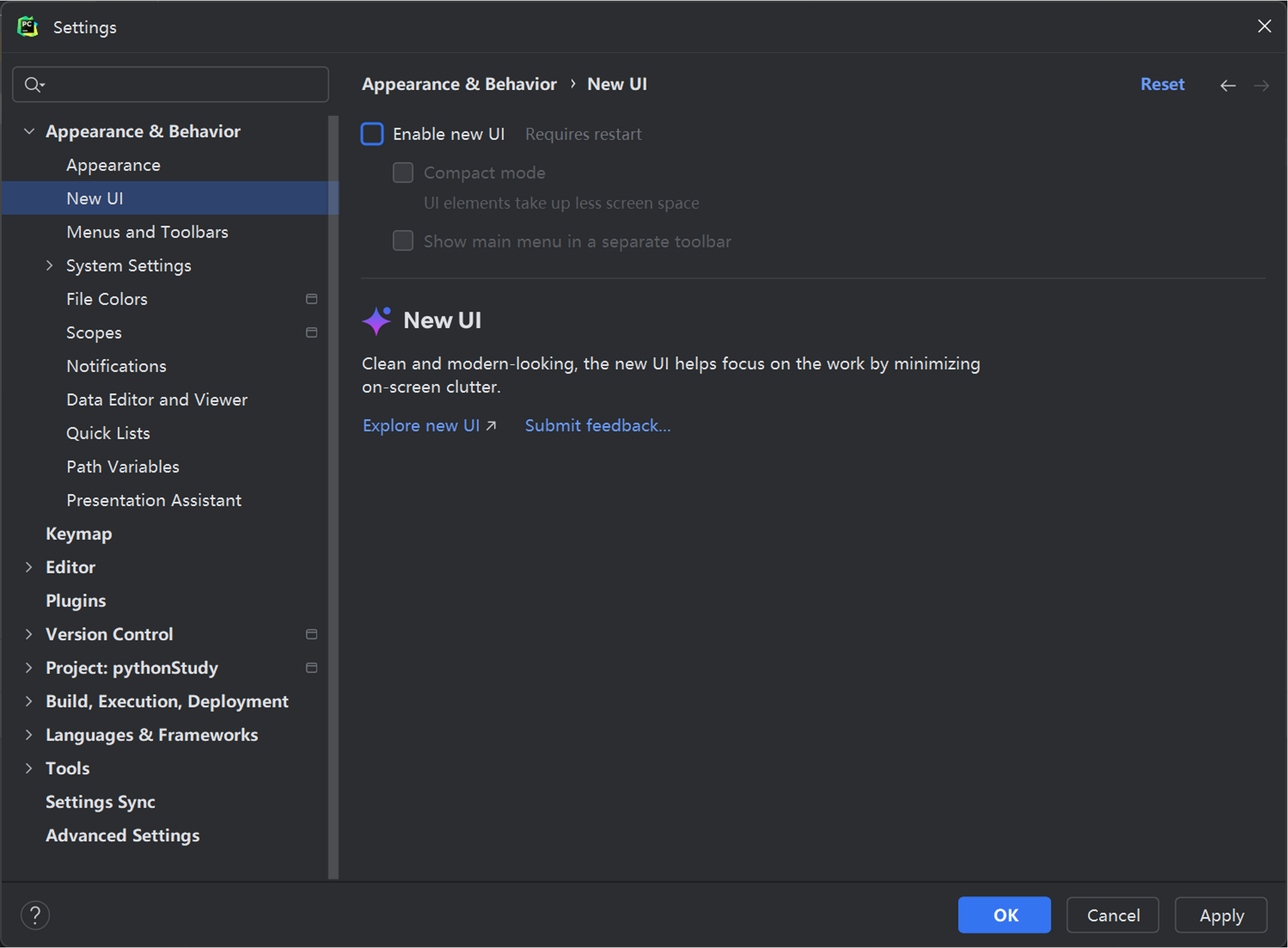This screenshot has height=948, width=1288.
Task: Collapse the Appearance & Behavior section
Action: 29,131
